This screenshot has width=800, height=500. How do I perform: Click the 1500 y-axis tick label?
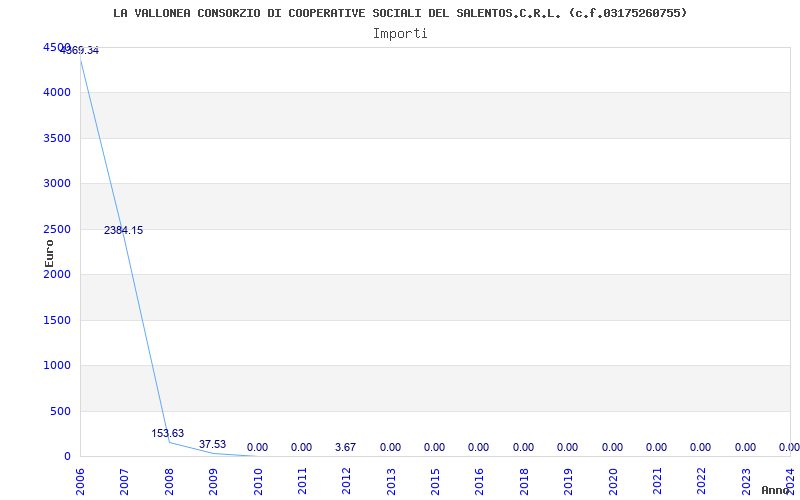57,320
